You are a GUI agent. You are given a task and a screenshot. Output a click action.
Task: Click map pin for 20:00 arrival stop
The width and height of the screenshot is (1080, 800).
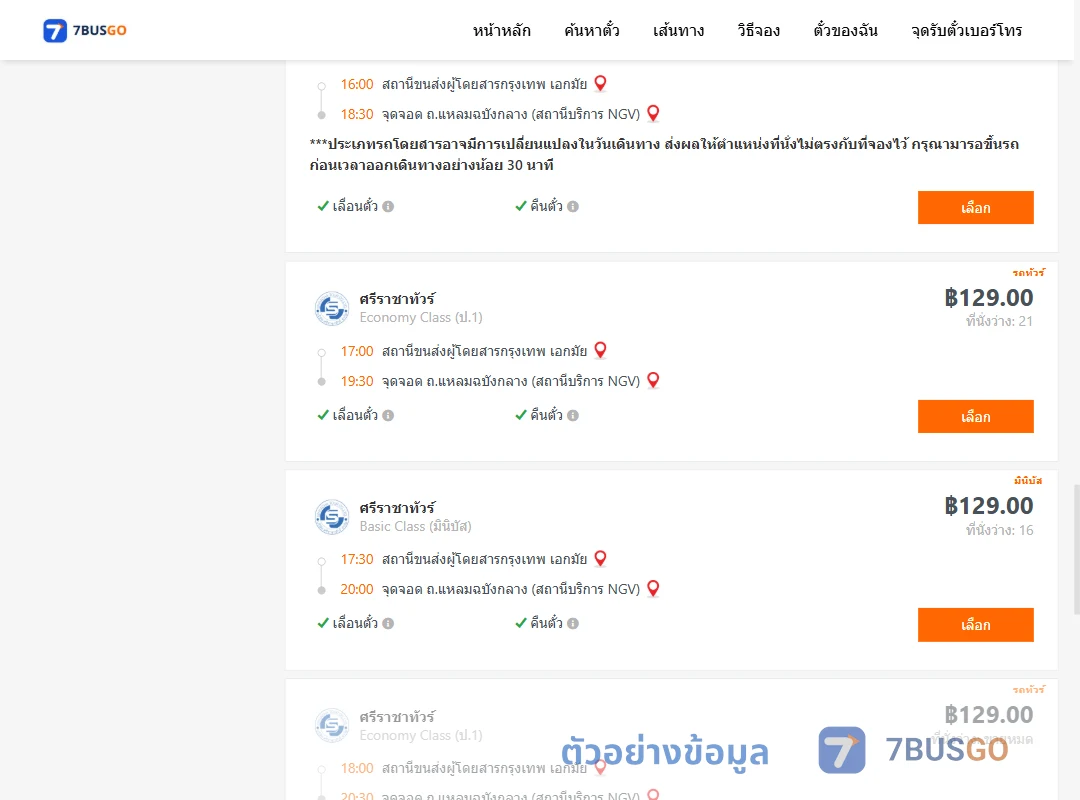pyautogui.click(x=654, y=588)
